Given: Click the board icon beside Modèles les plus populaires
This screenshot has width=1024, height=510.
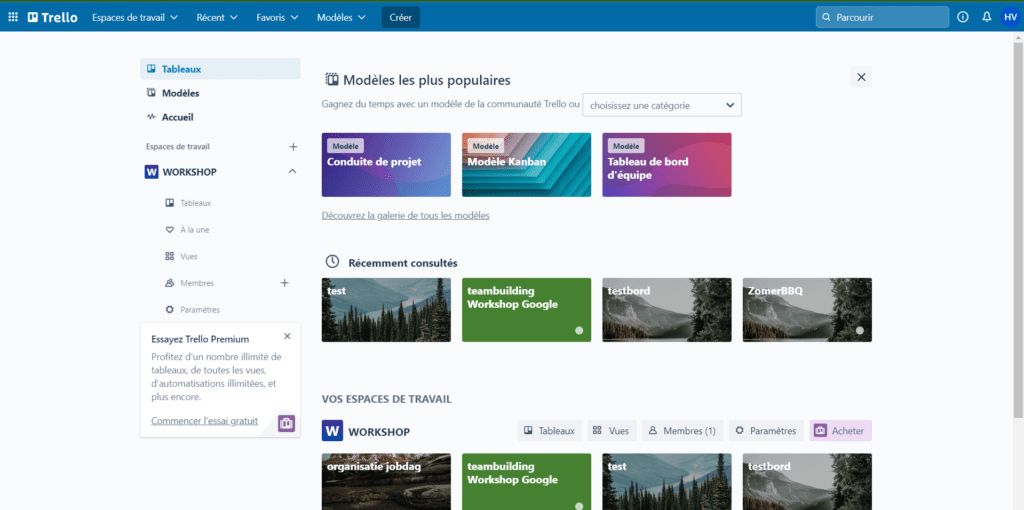Looking at the screenshot, I should pyautogui.click(x=332, y=80).
